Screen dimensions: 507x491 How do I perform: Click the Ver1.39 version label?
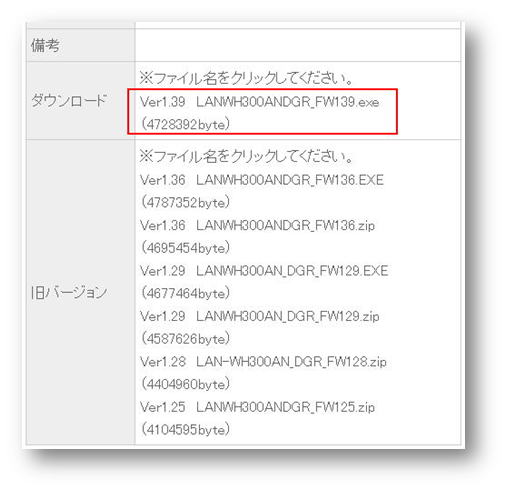162,102
